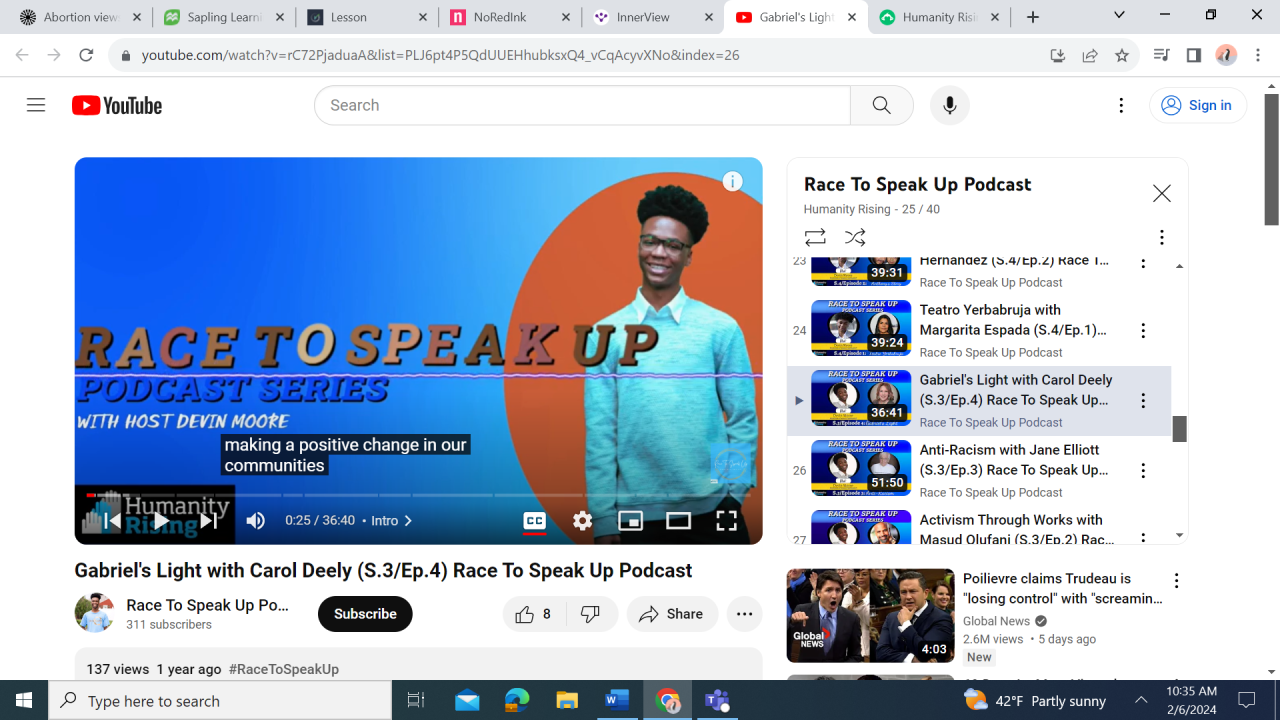Seek using the video progress bar
The height and width of the screenshot is (720, 1280).
point(418,495)
